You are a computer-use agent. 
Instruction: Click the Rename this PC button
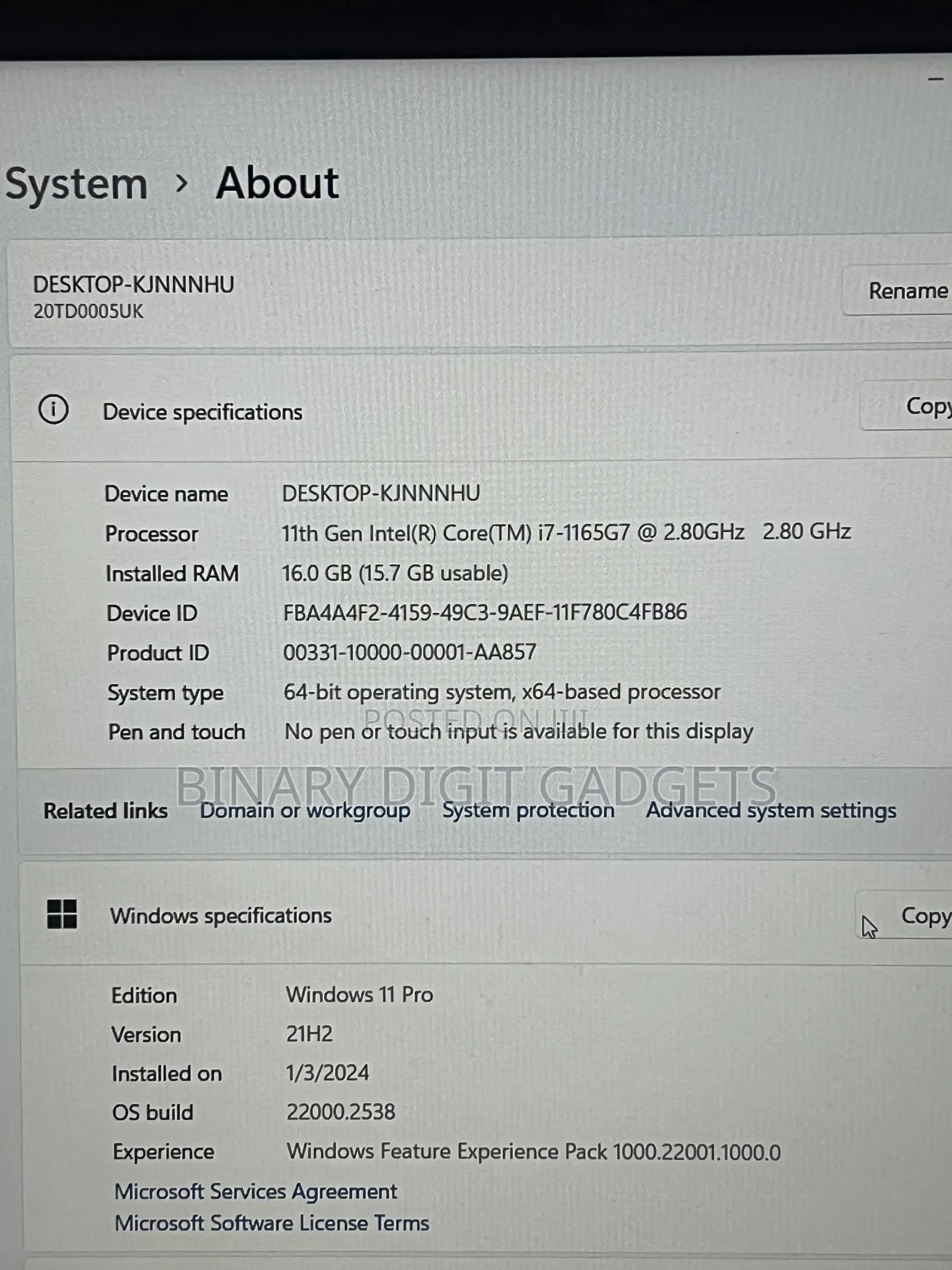(x=898, y=290)
